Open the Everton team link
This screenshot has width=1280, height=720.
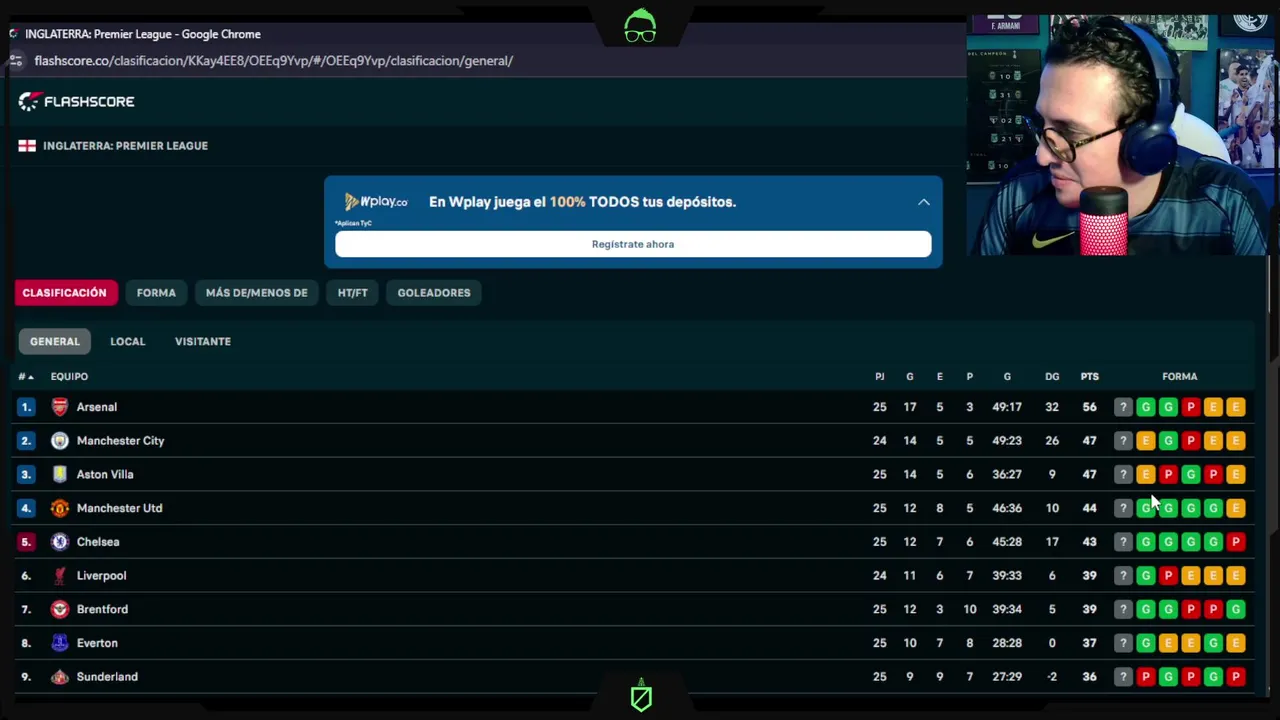97,643
